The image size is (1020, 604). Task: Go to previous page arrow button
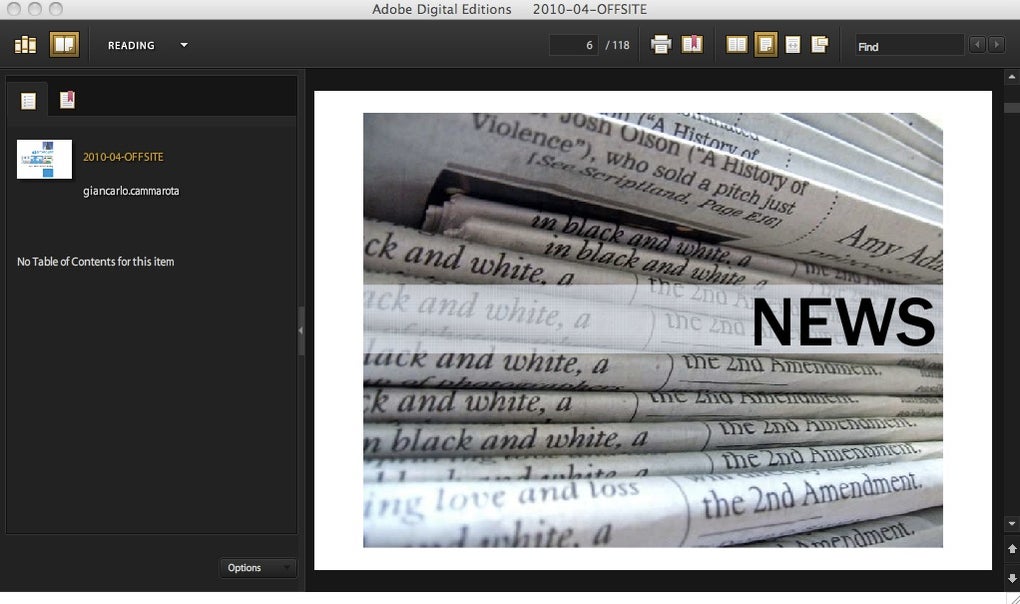1012,549
